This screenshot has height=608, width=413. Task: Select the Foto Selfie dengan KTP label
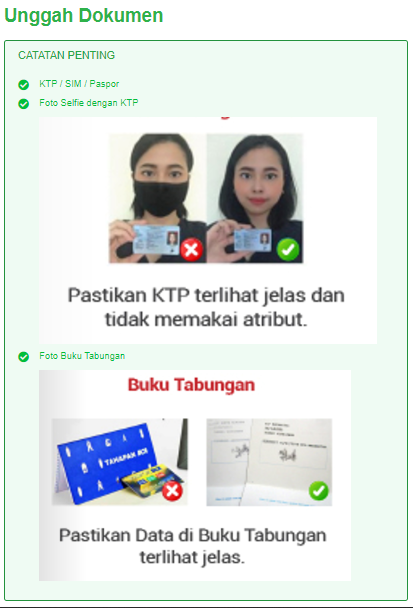pos(88,103)
